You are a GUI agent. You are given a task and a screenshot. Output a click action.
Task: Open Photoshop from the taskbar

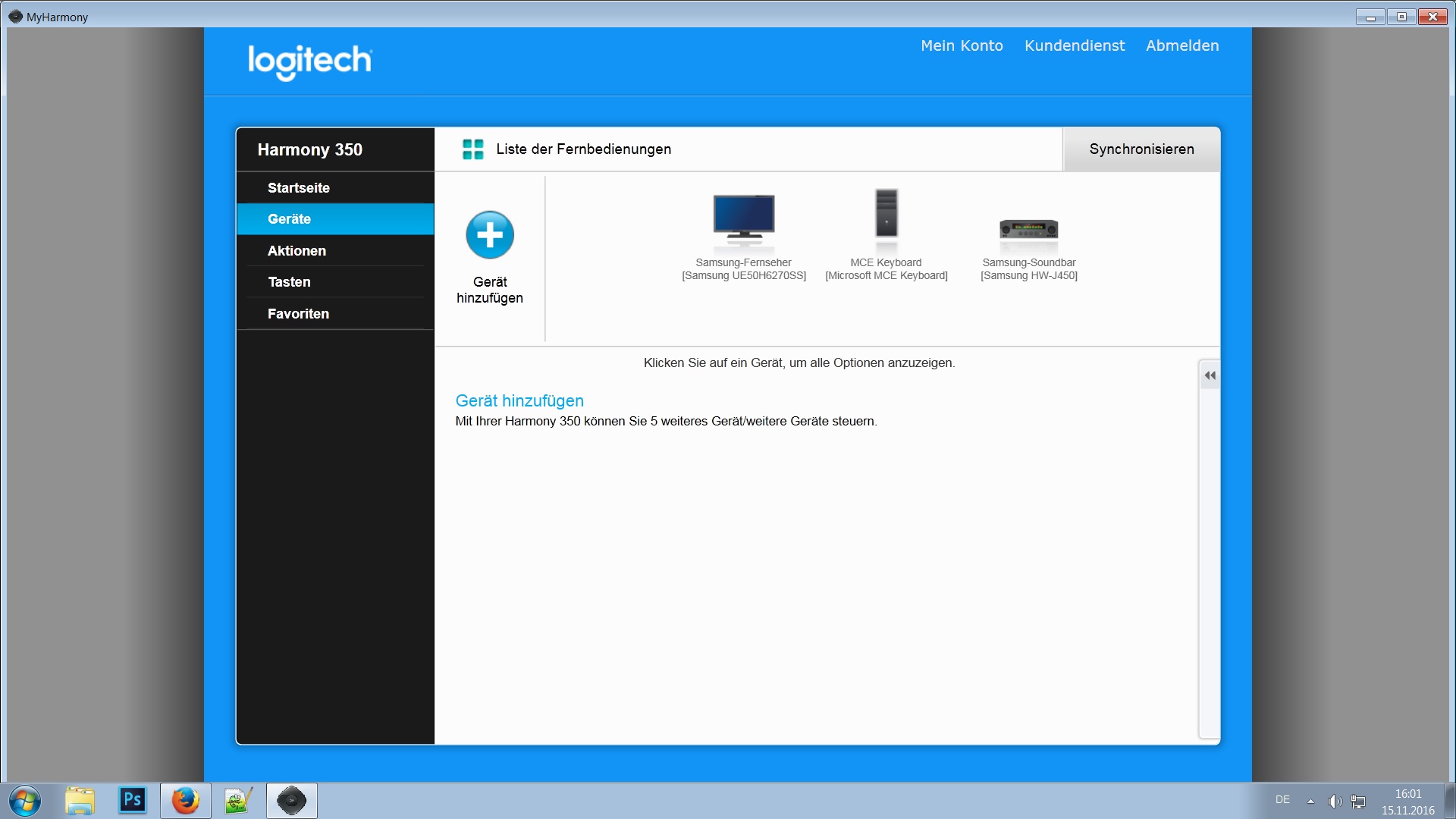[x=133, y=801]
